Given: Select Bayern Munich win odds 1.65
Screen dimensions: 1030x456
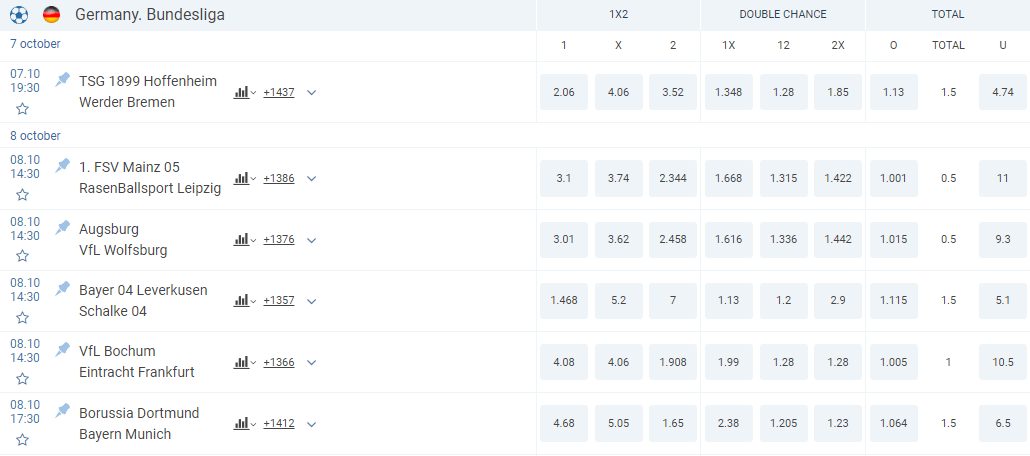Looking at the screenshot, I should 673,423.
